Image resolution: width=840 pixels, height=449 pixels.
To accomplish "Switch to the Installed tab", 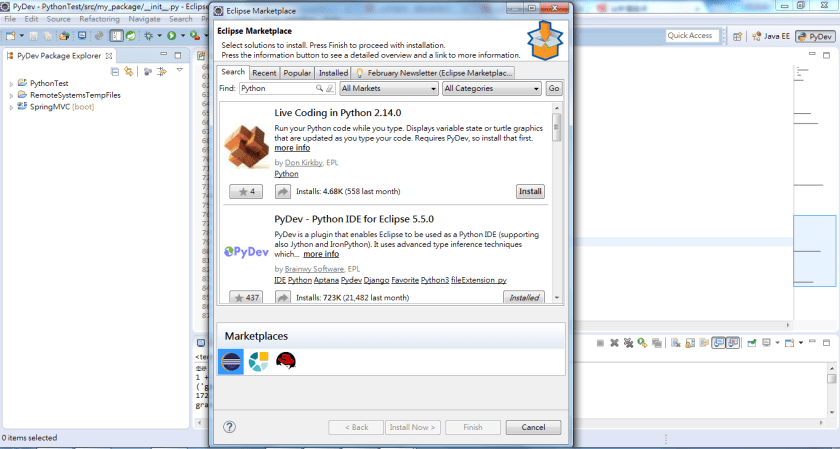I will 333,73.
